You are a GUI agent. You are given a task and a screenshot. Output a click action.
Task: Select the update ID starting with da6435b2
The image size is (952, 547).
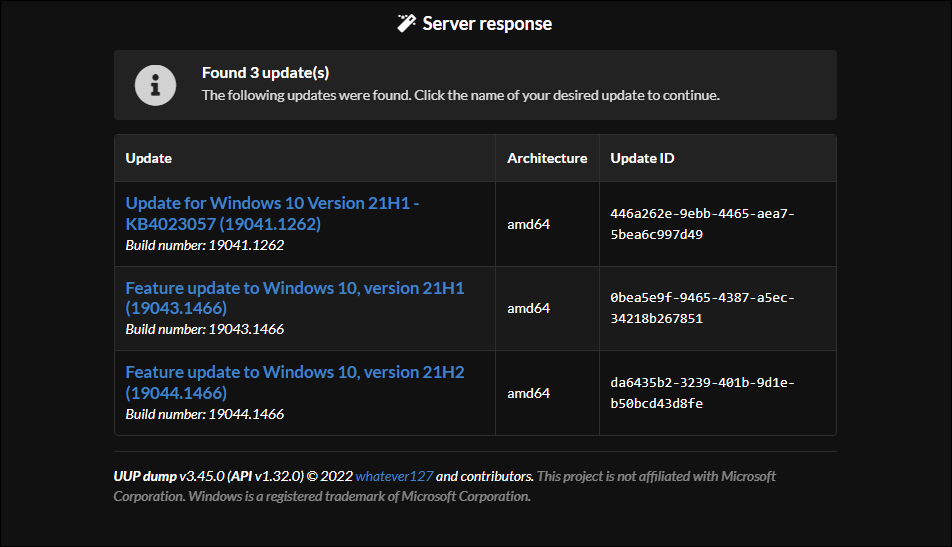(702, 393)
